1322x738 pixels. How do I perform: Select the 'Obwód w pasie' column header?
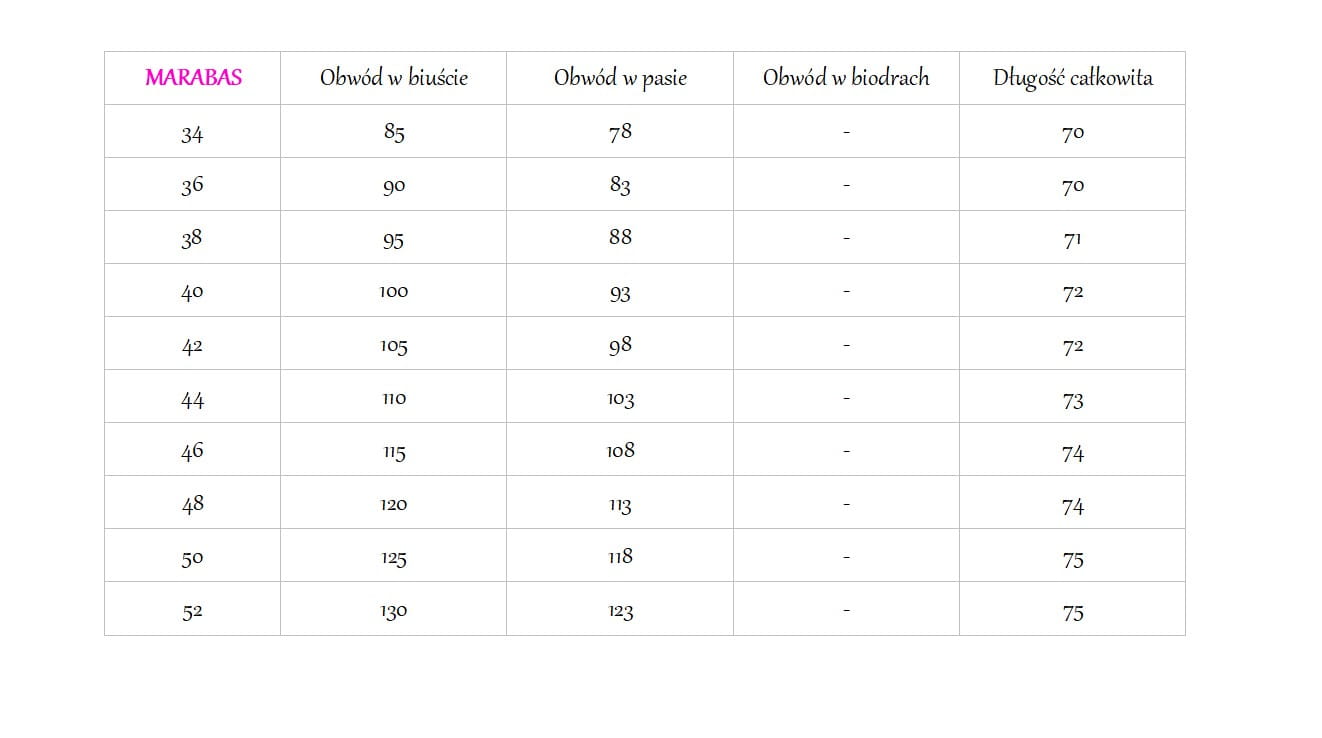(620, 78)
